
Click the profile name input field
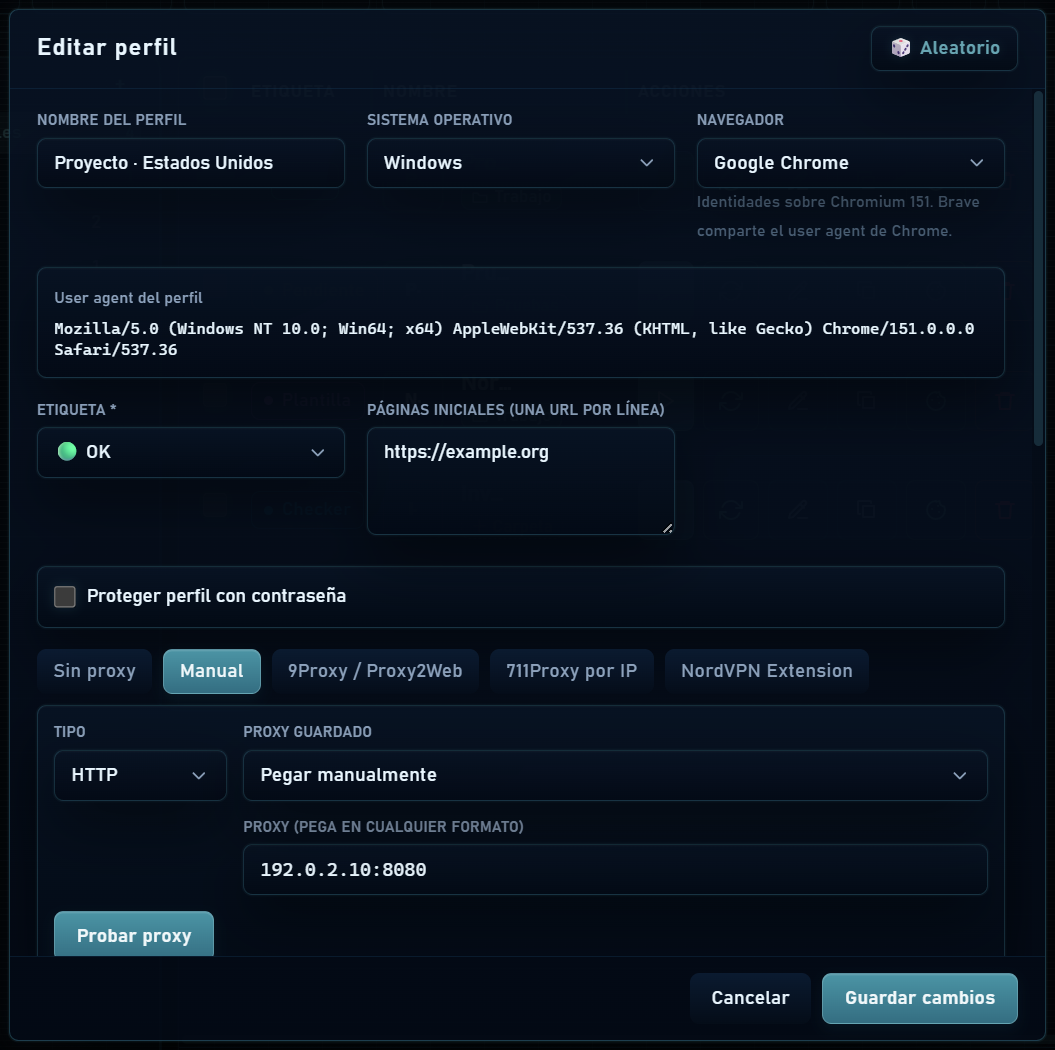pyautogui.click(x=191, y=163)
